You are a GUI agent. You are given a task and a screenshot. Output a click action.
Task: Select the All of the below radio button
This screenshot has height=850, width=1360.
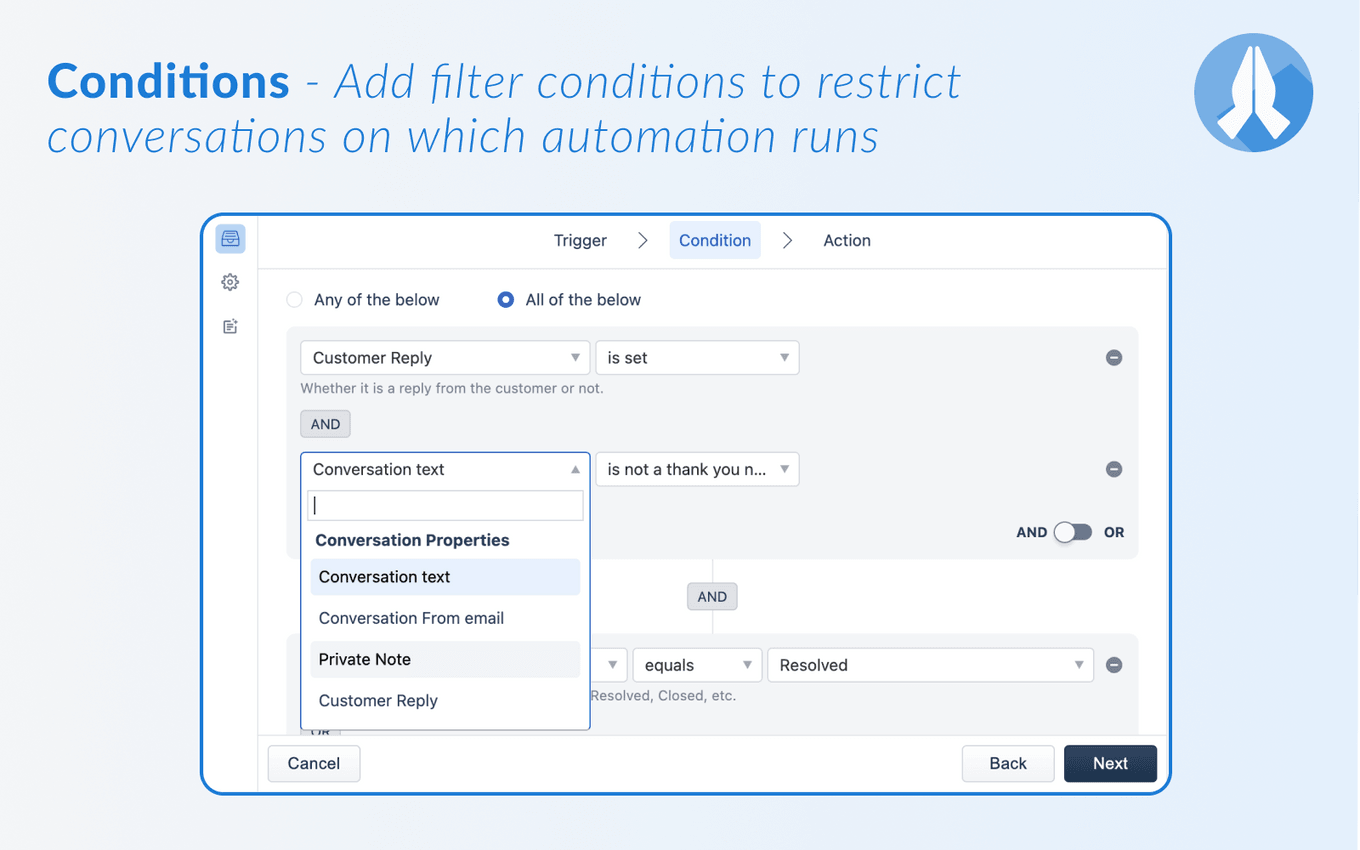(505, 299)
